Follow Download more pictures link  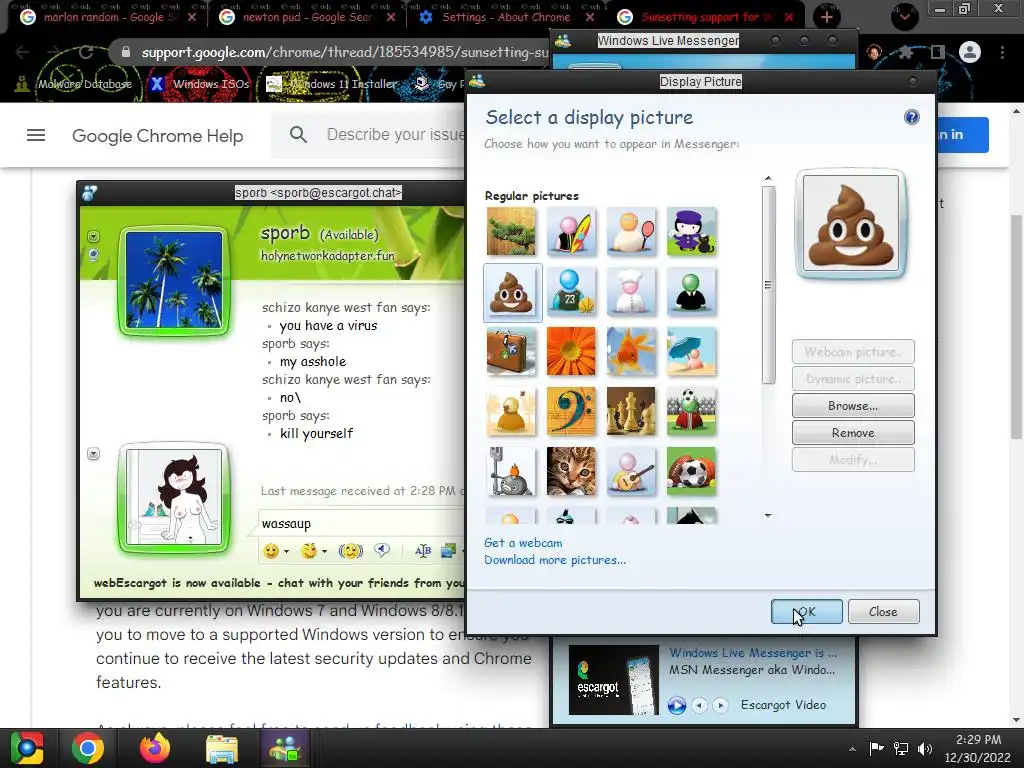[x=554, y=560]
